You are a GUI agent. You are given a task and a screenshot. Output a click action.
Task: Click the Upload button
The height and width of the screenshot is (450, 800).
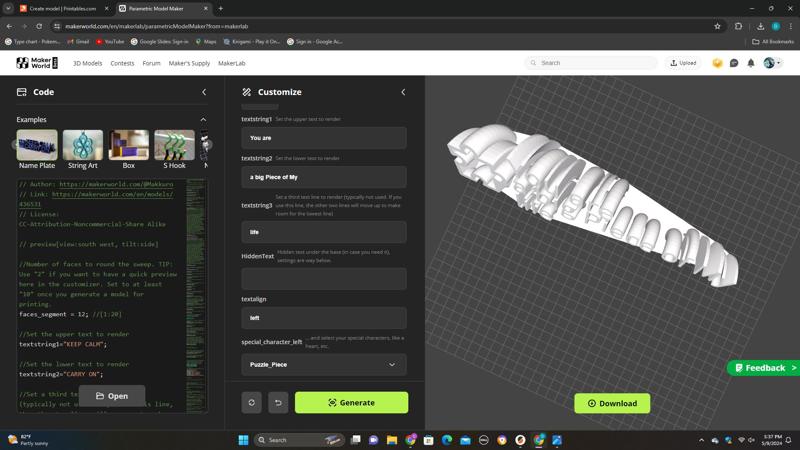(683, 63)
